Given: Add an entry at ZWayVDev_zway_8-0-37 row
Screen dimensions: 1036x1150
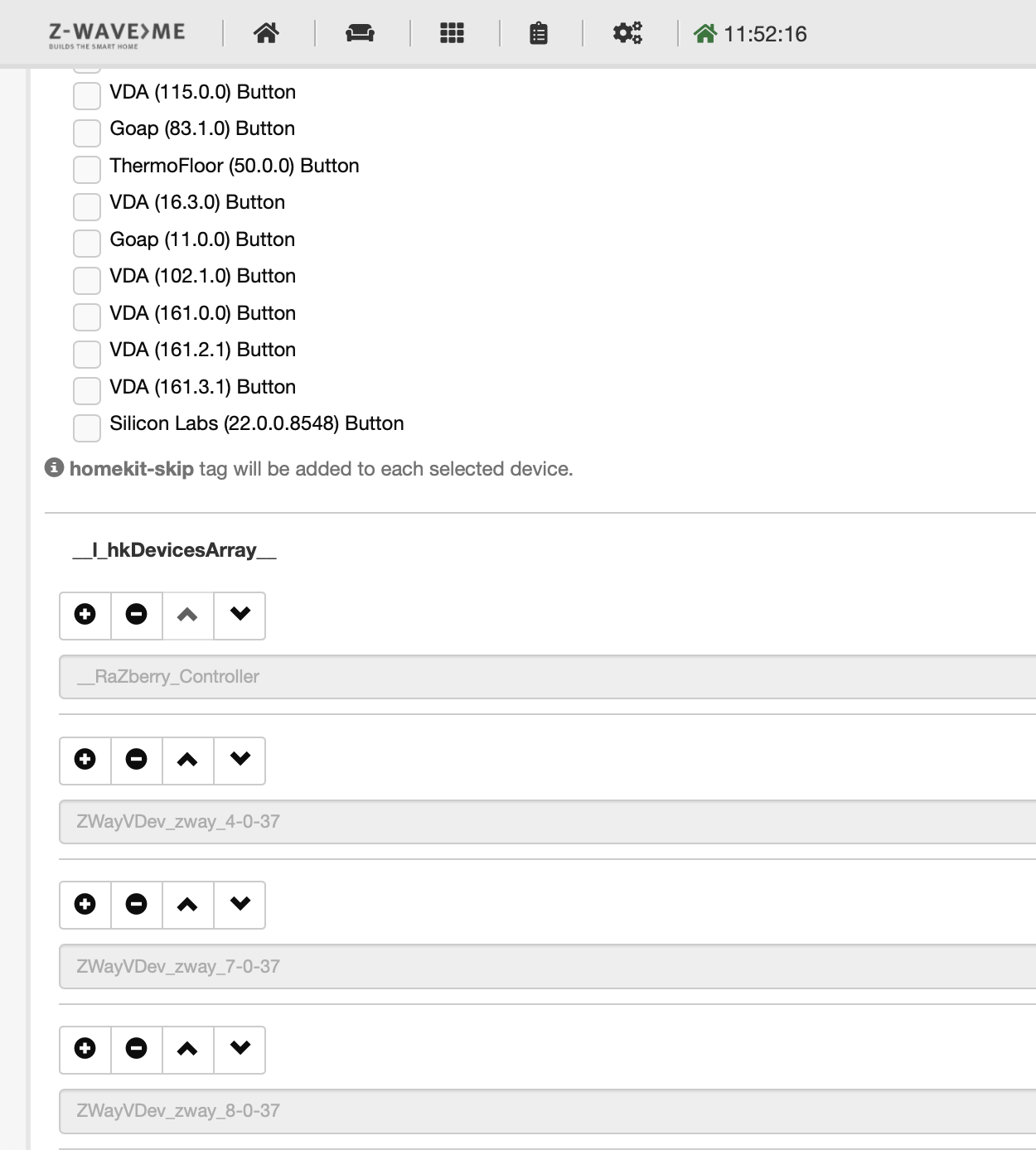Looking at the screenshot, I should [85, 1049].
